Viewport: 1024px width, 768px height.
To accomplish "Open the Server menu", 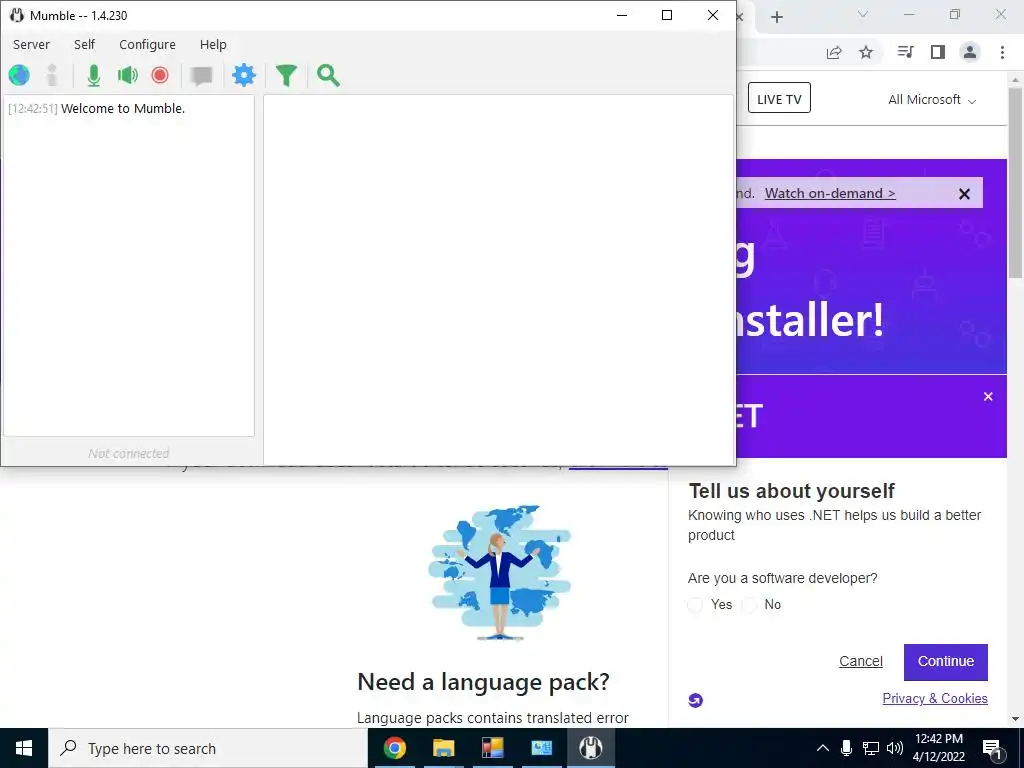I will 31,44.
